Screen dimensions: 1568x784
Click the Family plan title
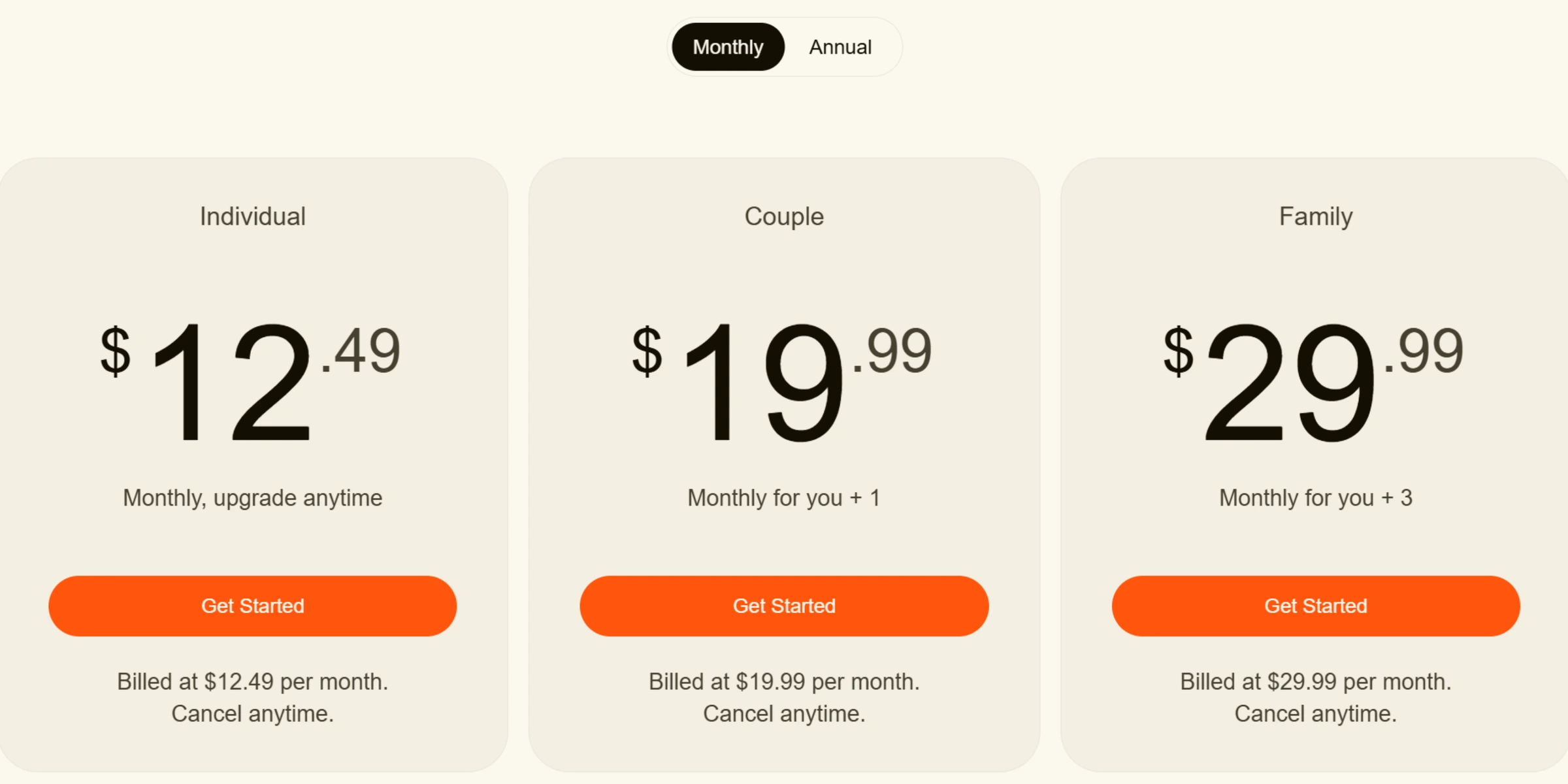(x=1316, y=217)
